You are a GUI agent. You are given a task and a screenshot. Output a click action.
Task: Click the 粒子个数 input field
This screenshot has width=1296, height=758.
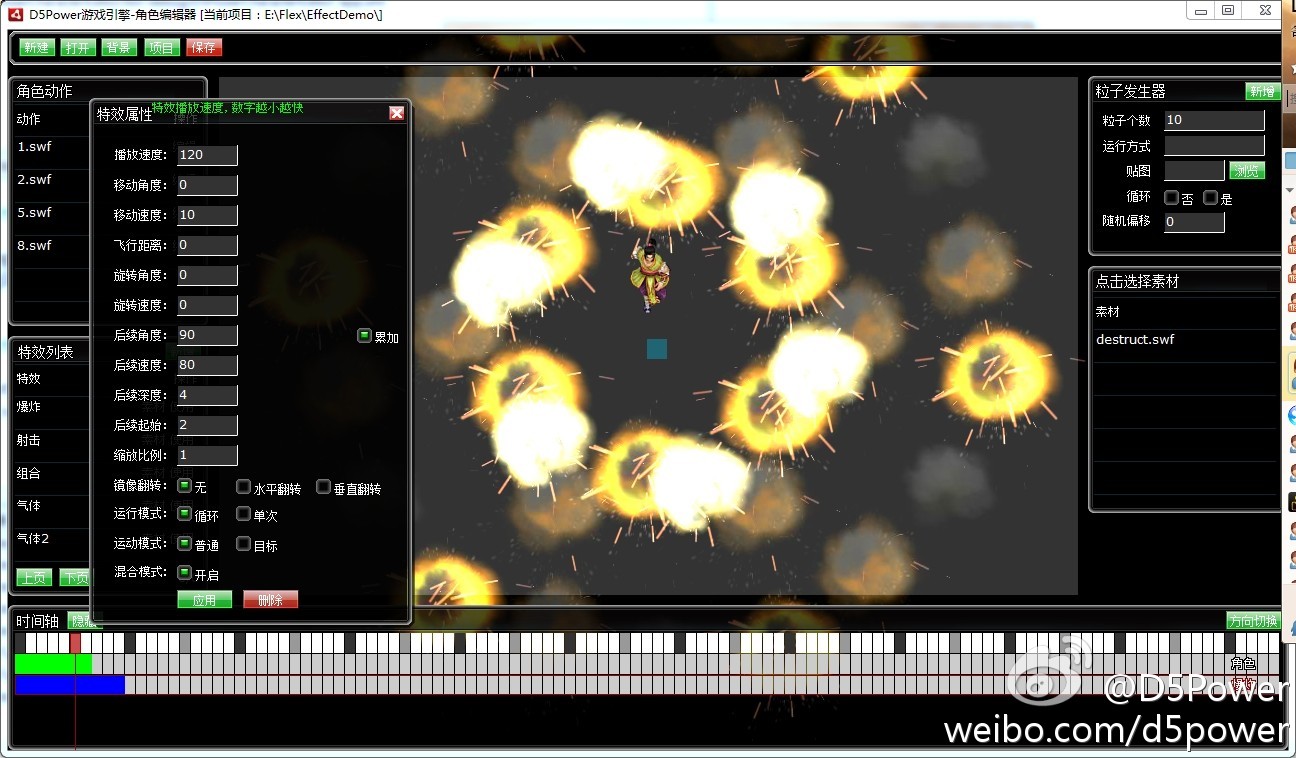pyautogui.click(x=1214, y=120)
